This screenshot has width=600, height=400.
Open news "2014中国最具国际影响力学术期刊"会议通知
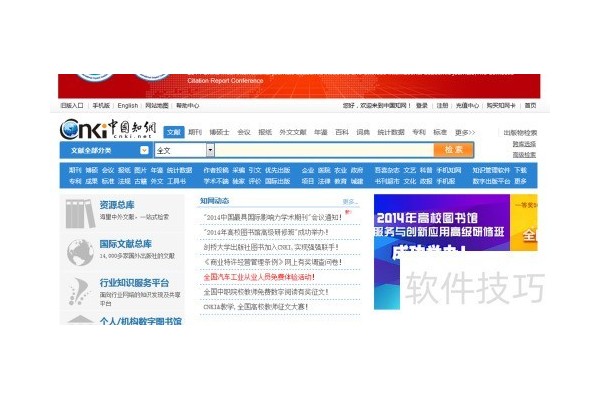point(272,217)
